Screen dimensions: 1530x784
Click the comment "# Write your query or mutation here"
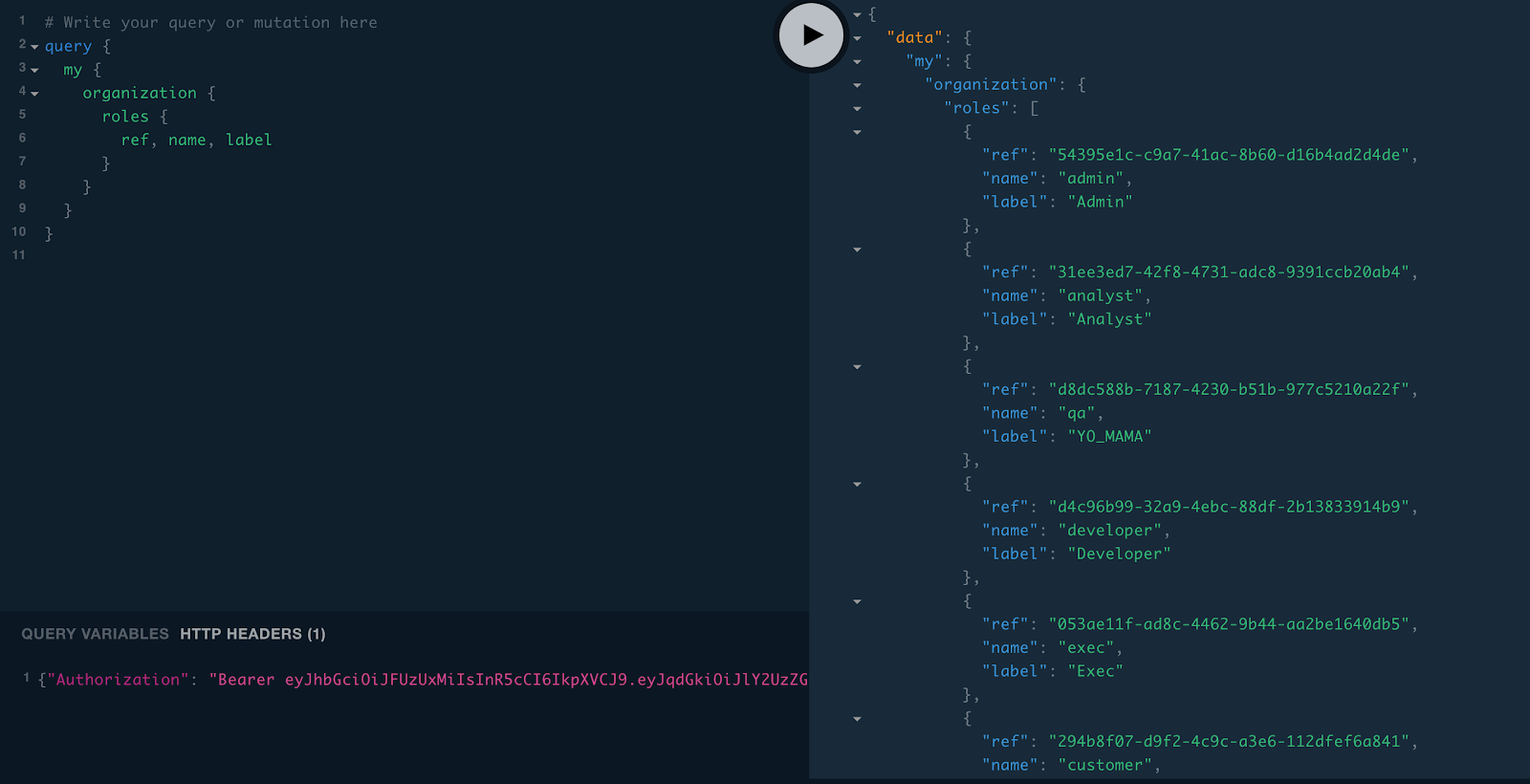tap(210, 22)
